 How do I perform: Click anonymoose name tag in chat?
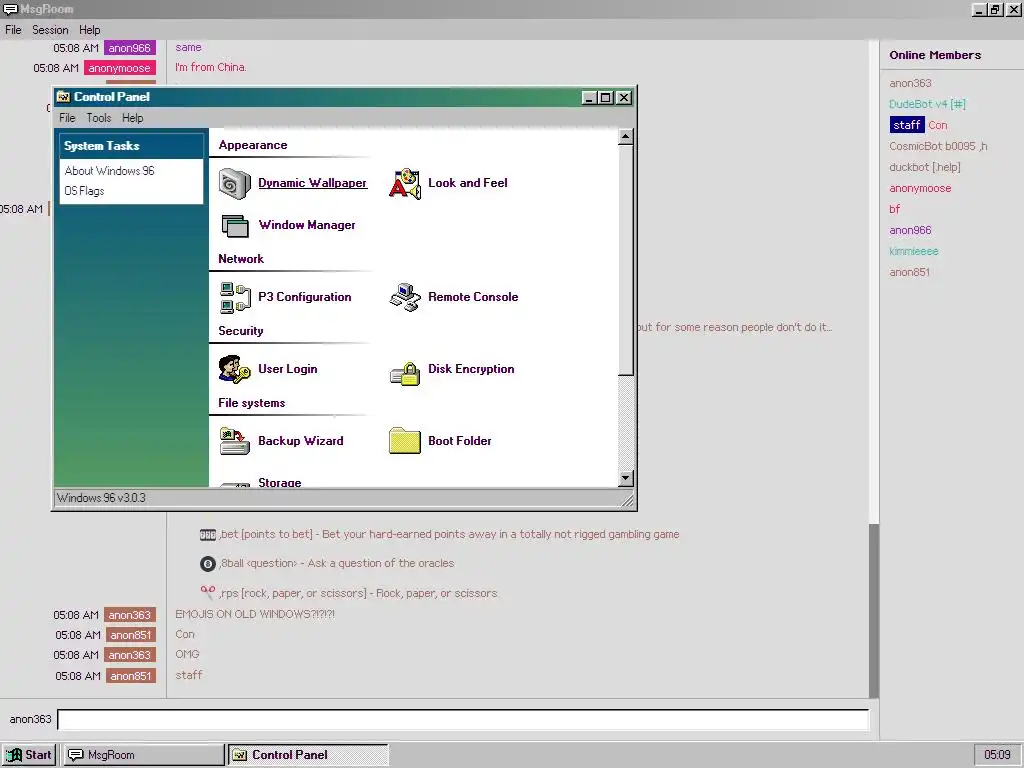click(120, 68)
